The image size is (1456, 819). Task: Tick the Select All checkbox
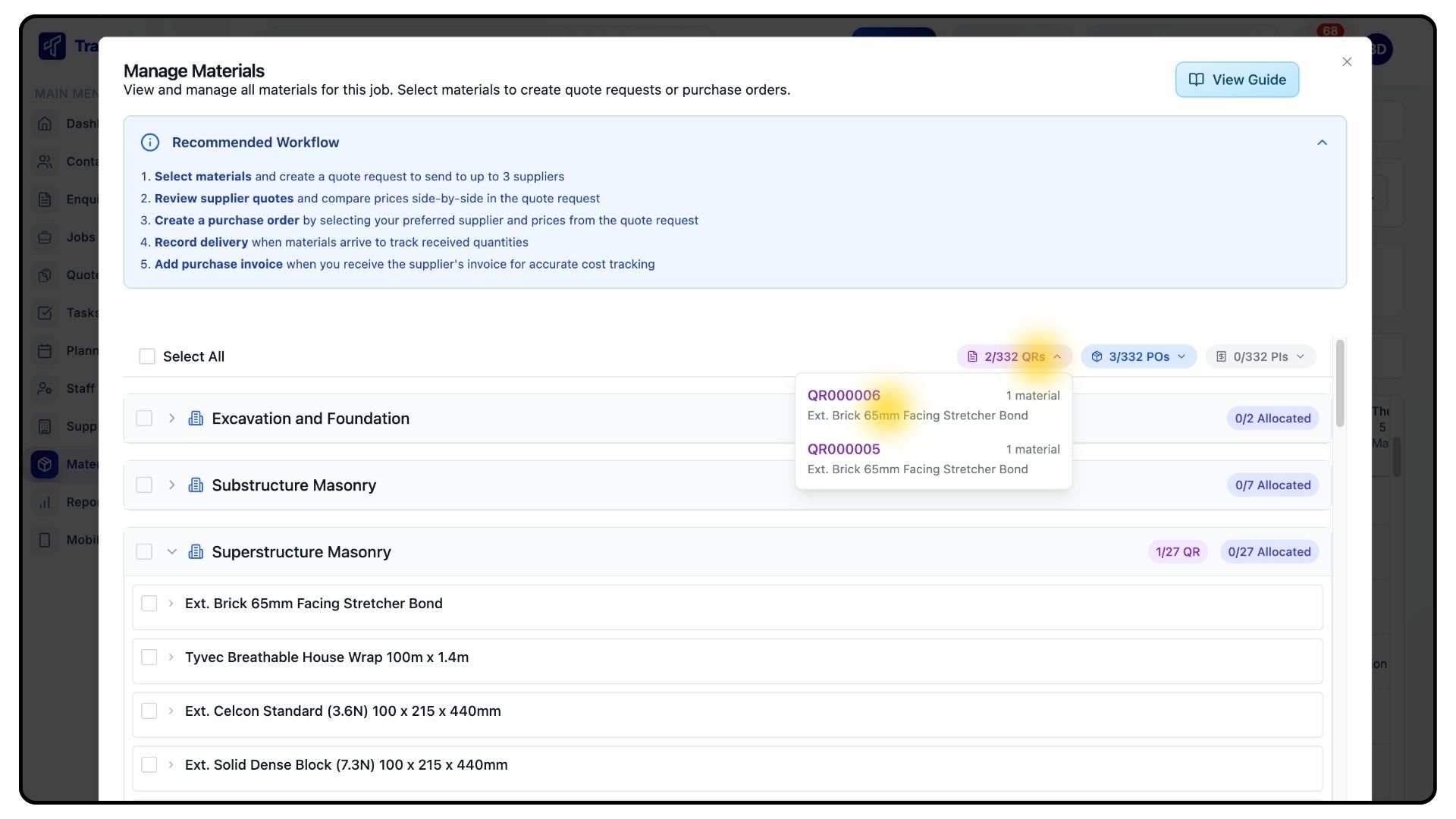tap(147, 356)
